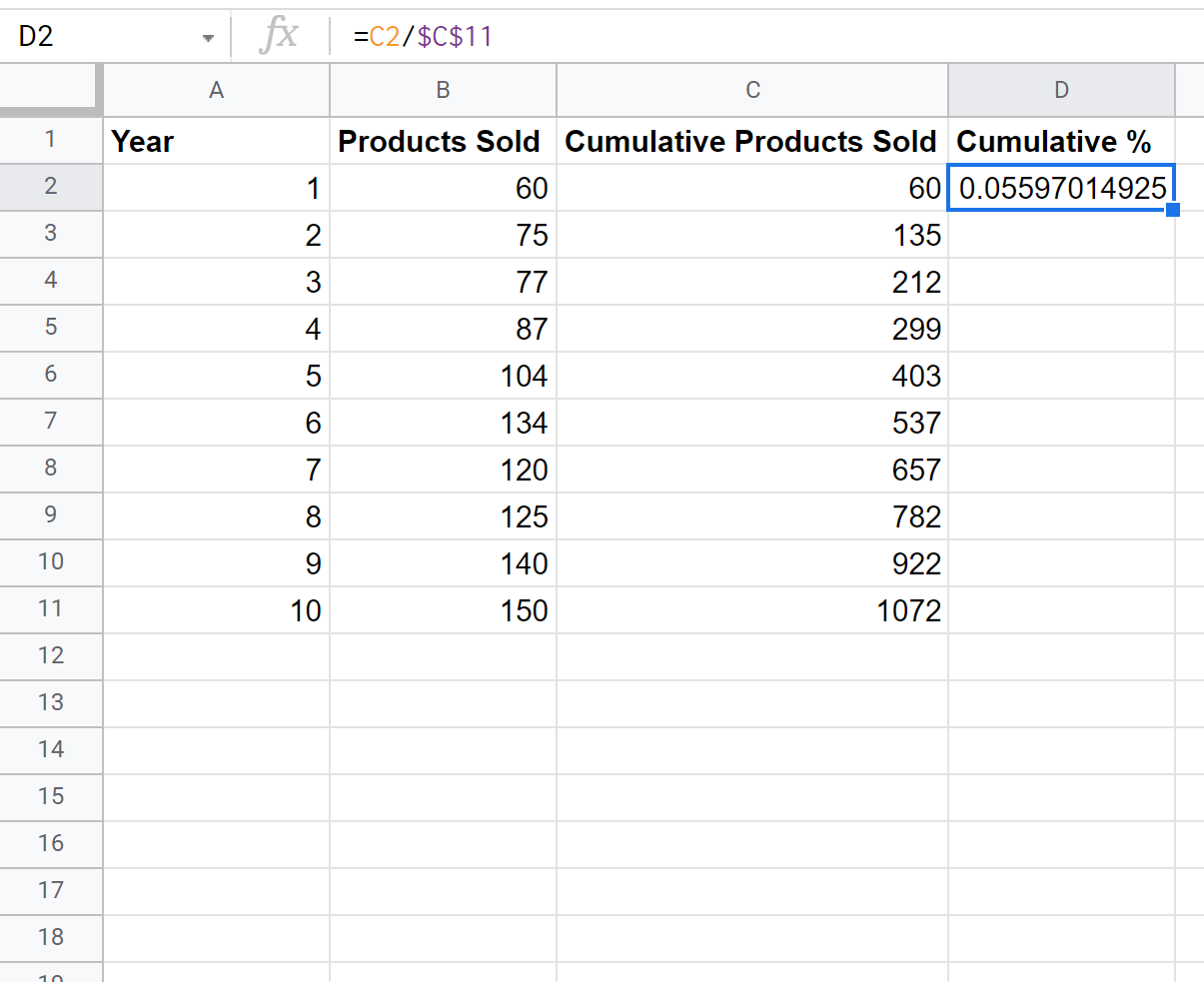
Task: Select cell with Products Sold value 134
Action: coord(443,423)
